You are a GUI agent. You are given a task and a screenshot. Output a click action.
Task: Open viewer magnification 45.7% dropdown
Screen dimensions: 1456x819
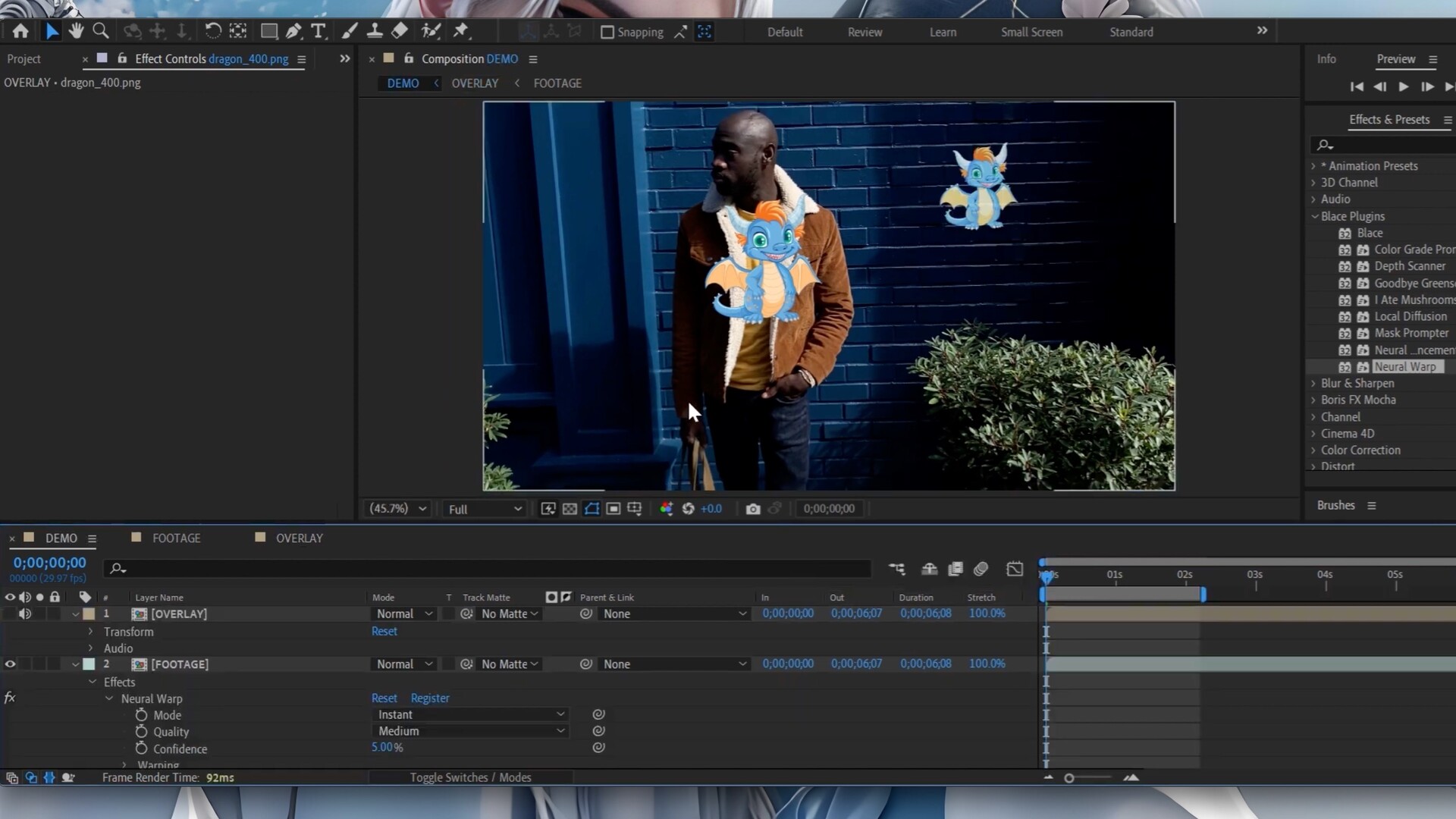tap(397, 509)
